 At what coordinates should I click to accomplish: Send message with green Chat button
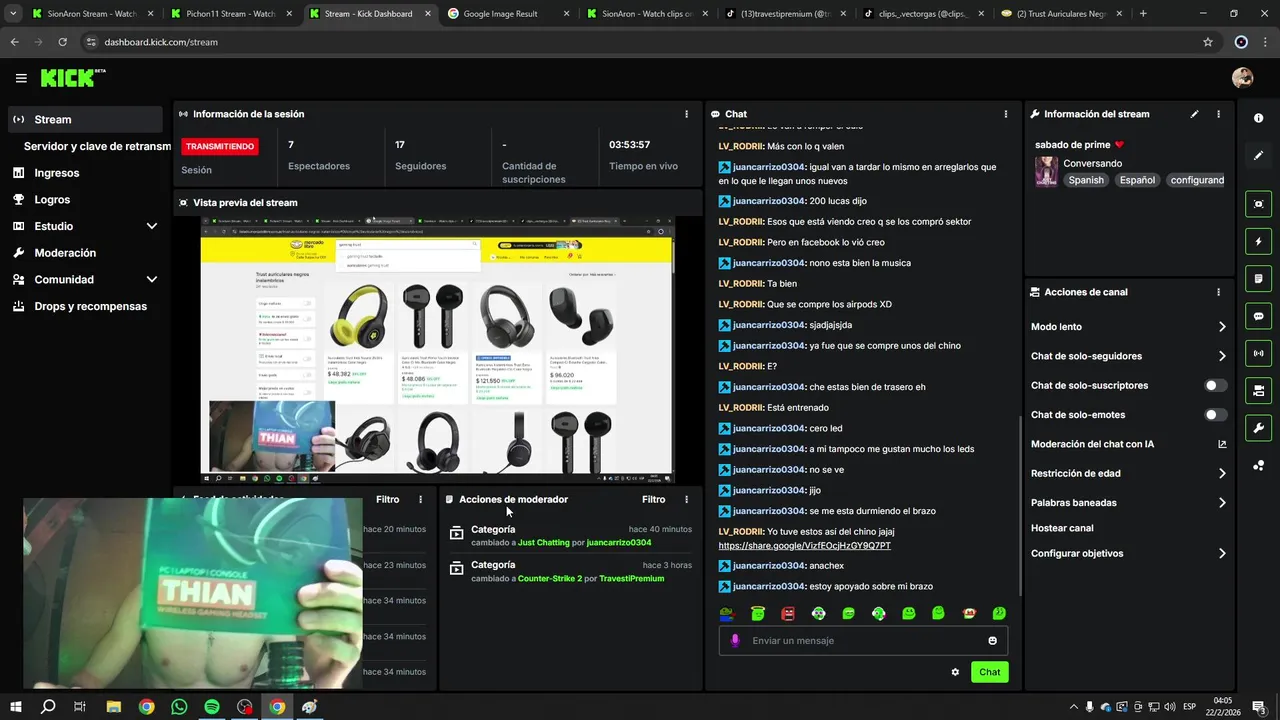(x=989, y=672)
